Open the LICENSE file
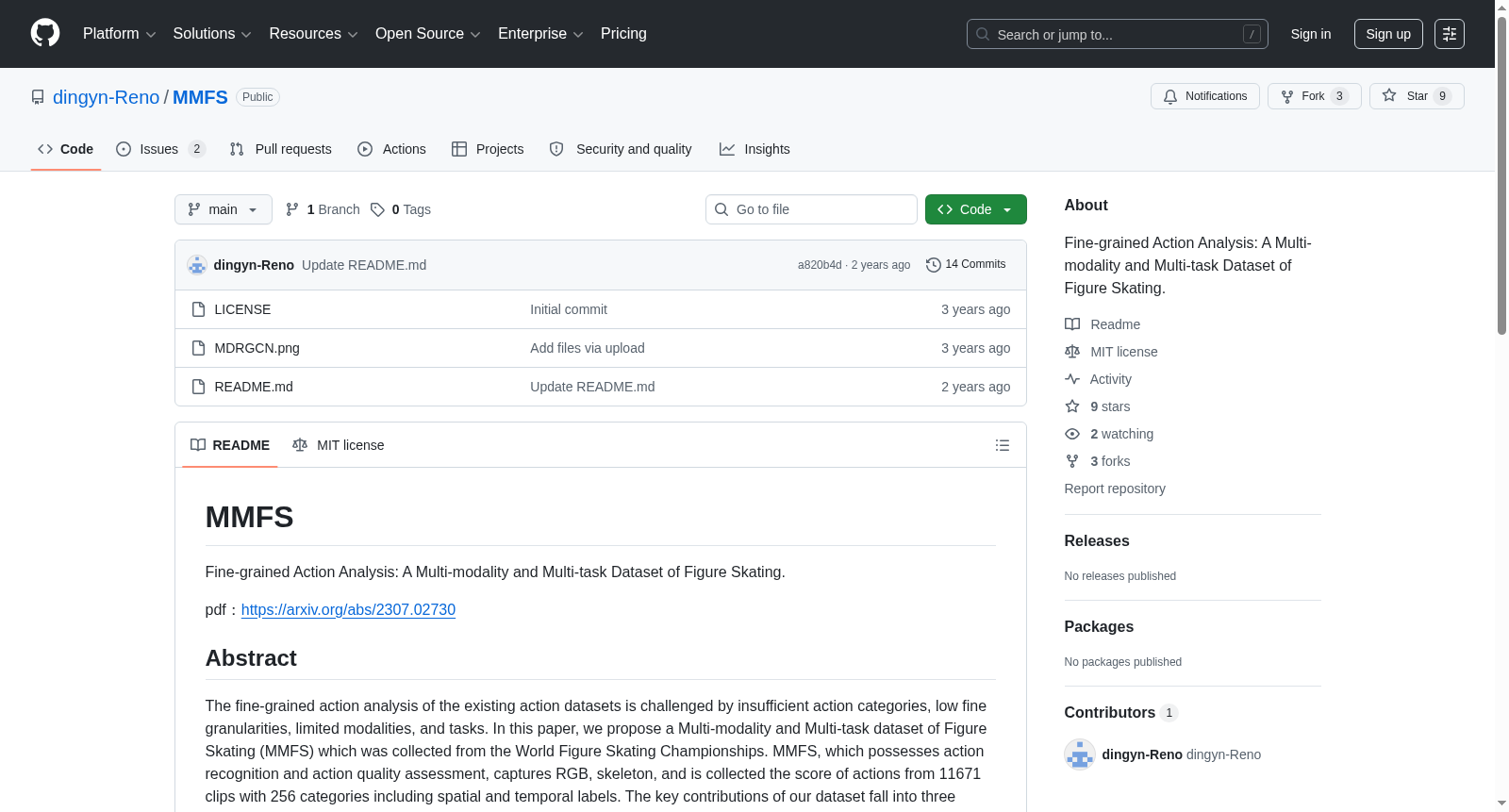Screen dimensions: 1509x812 242,309
